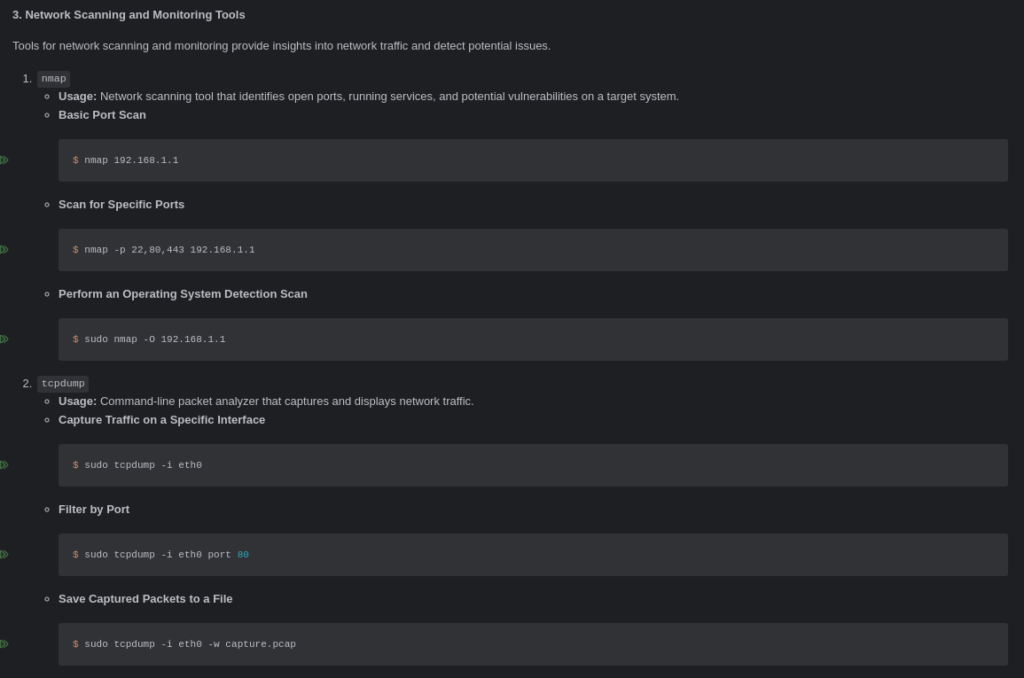The width and height of the screenshot is (1024, 678).
Task: Click inside the capture.pcap code block
Action: coord(533,644)
